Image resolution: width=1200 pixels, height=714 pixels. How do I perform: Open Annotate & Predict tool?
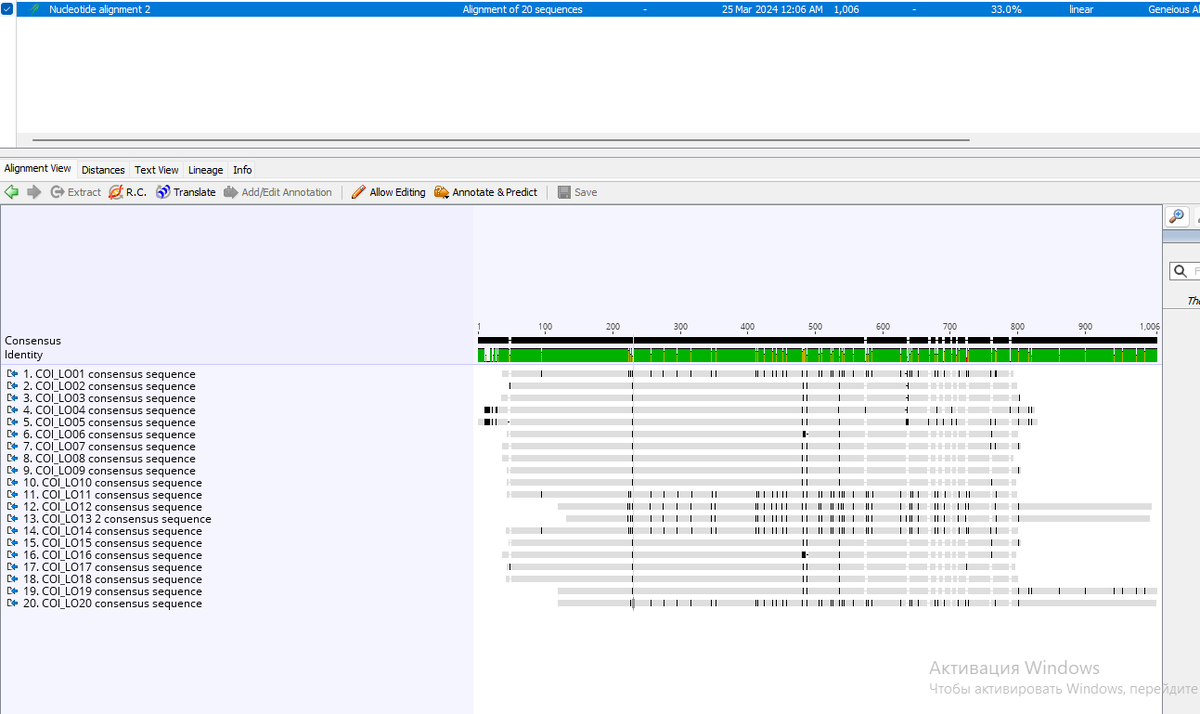point(486,192)
